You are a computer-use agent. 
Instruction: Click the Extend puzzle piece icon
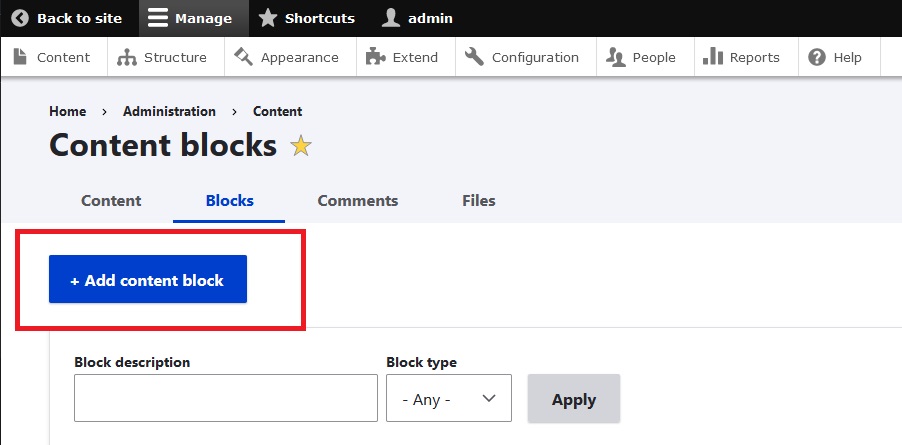(376, 57)
